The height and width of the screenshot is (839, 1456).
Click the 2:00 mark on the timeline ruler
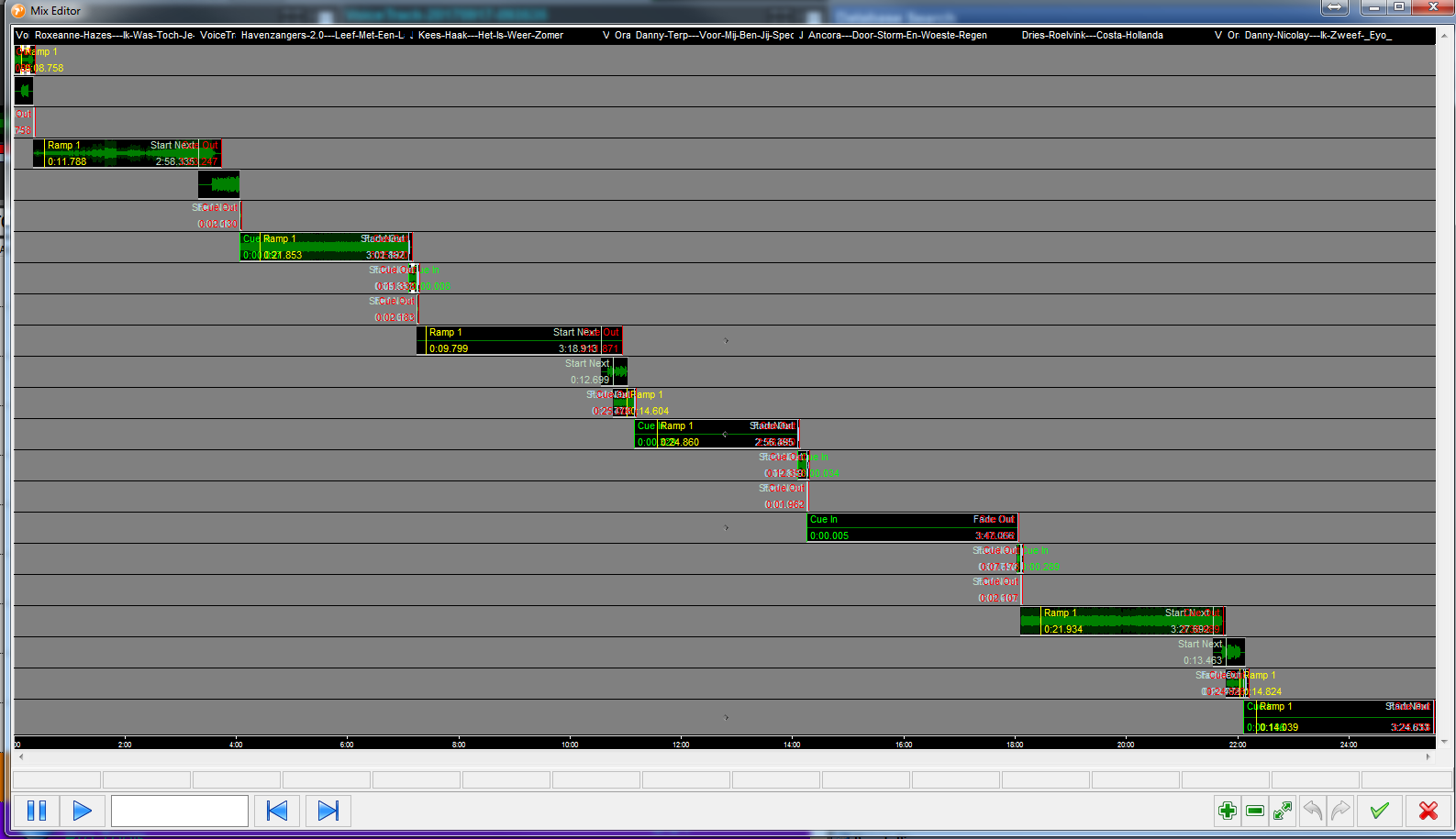pyautogui.click(x=125, y=744)
